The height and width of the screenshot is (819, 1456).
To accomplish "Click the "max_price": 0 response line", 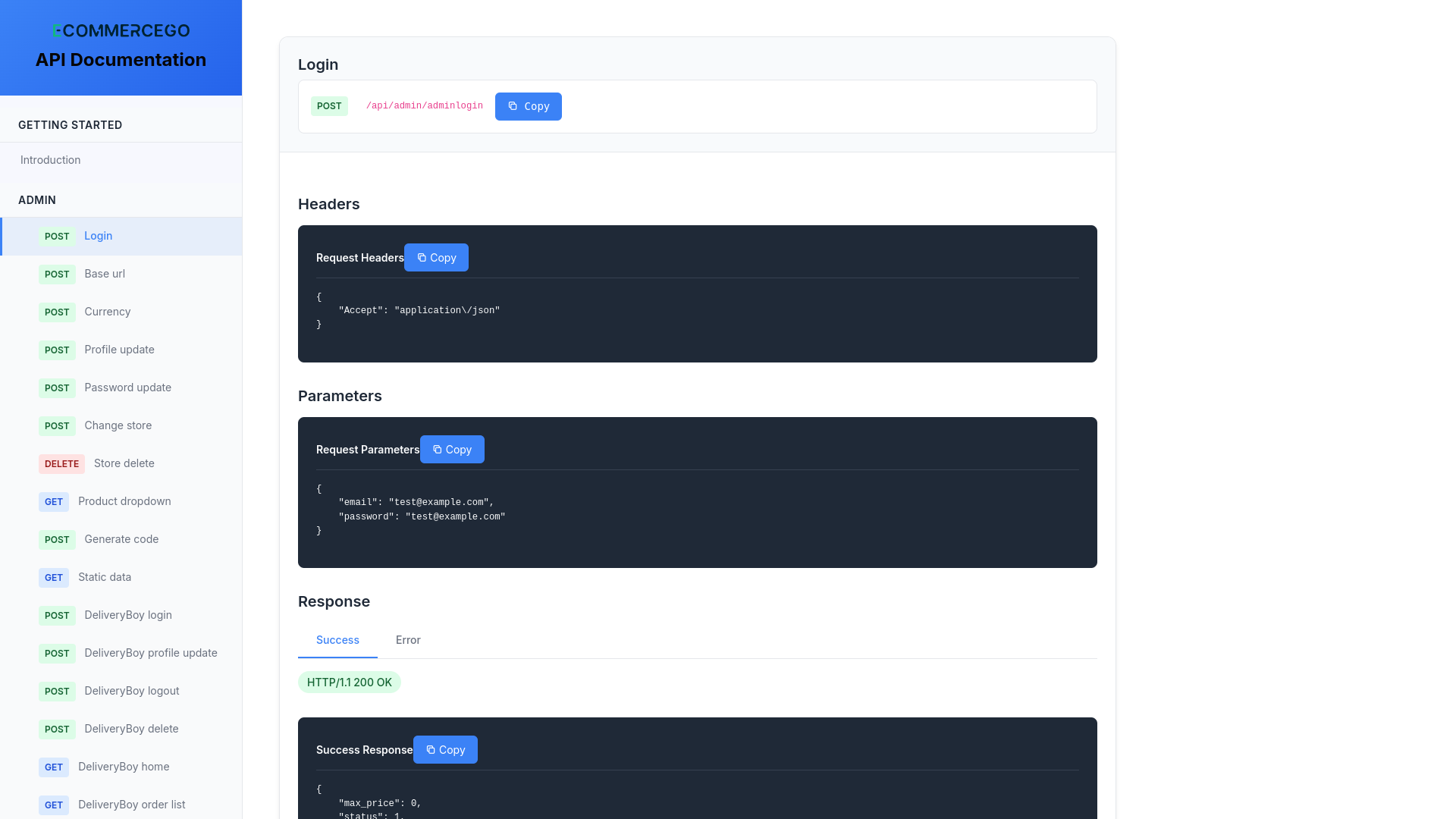I will tap(380, 804).
